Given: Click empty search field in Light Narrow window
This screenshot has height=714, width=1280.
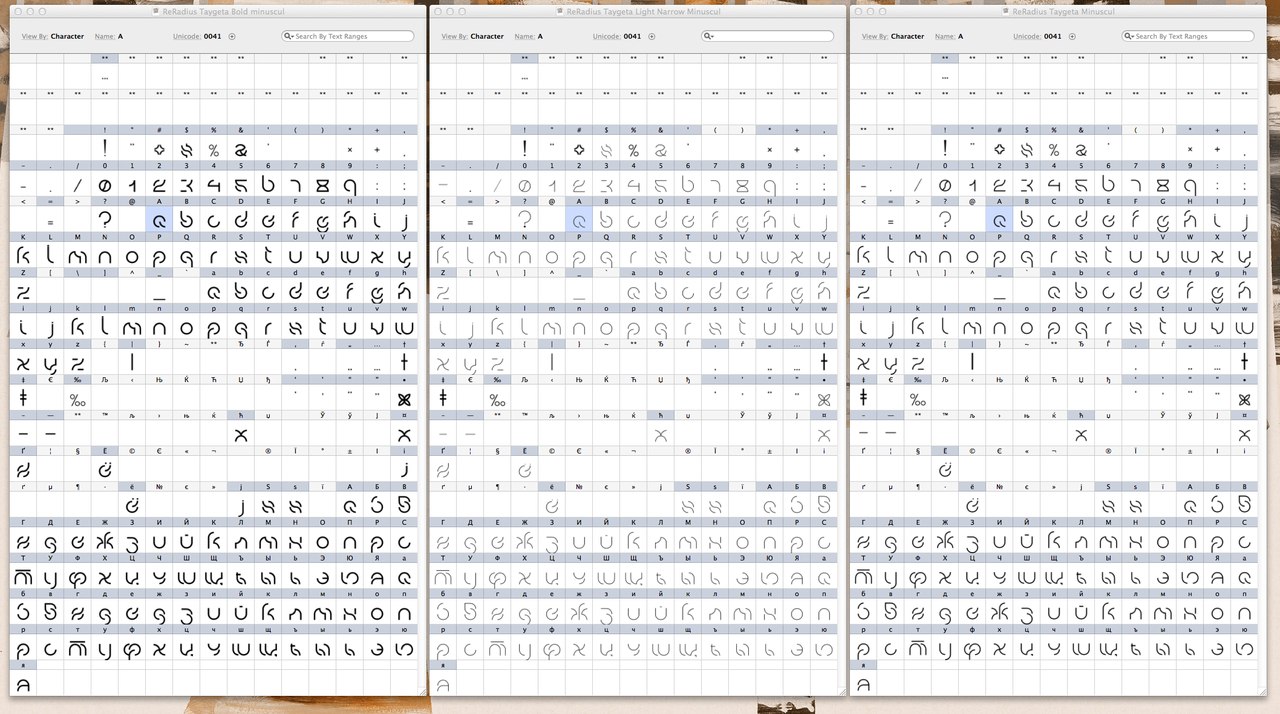Looking at the screenshot, I should [x=772, y=36].
